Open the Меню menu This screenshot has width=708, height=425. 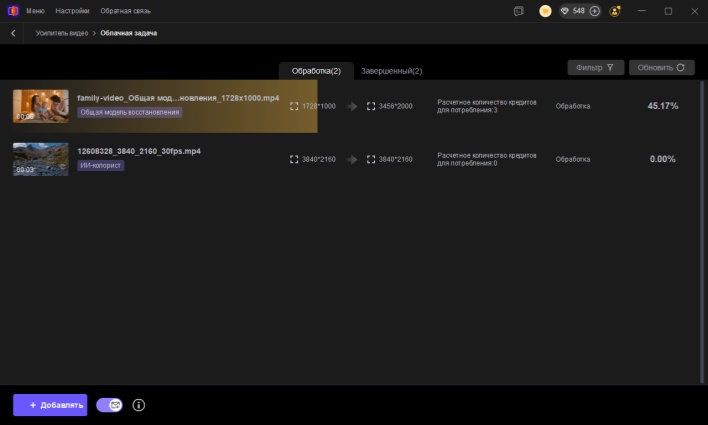(x=35, y=11)
